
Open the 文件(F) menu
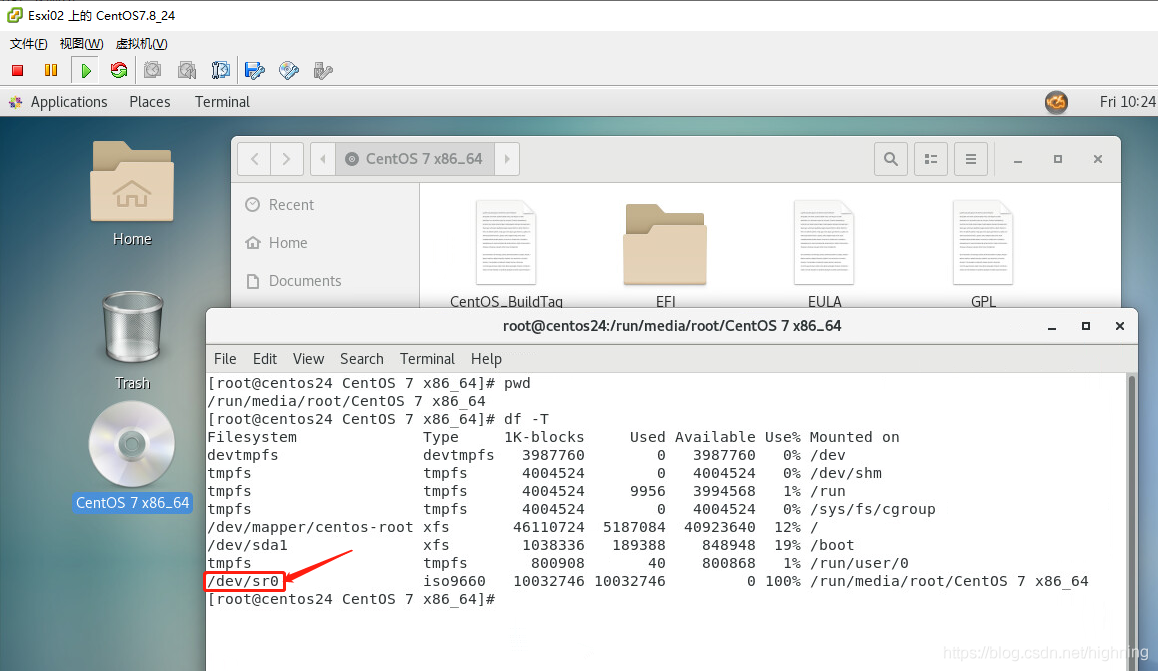(28, 44)
